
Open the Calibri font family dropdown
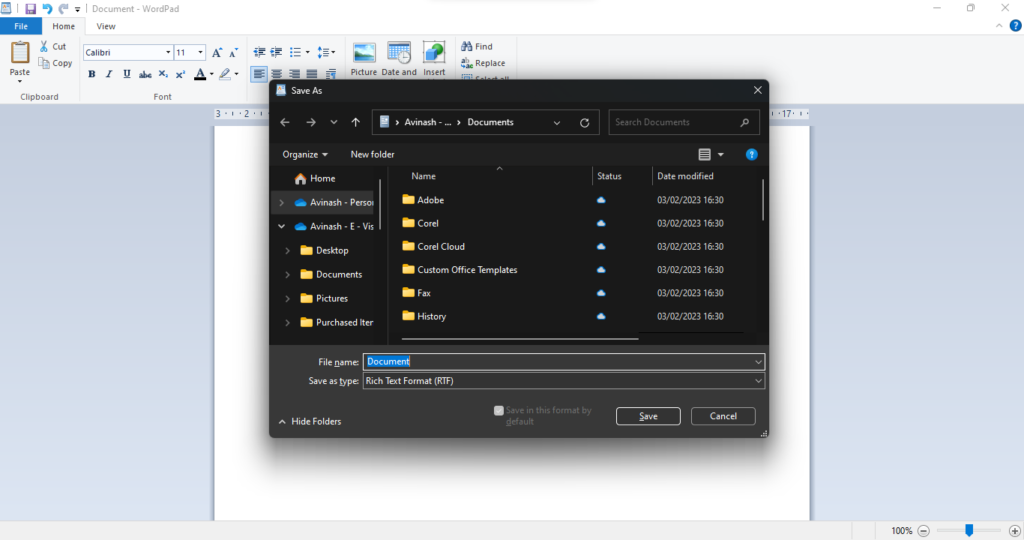[x=168, y=52]
